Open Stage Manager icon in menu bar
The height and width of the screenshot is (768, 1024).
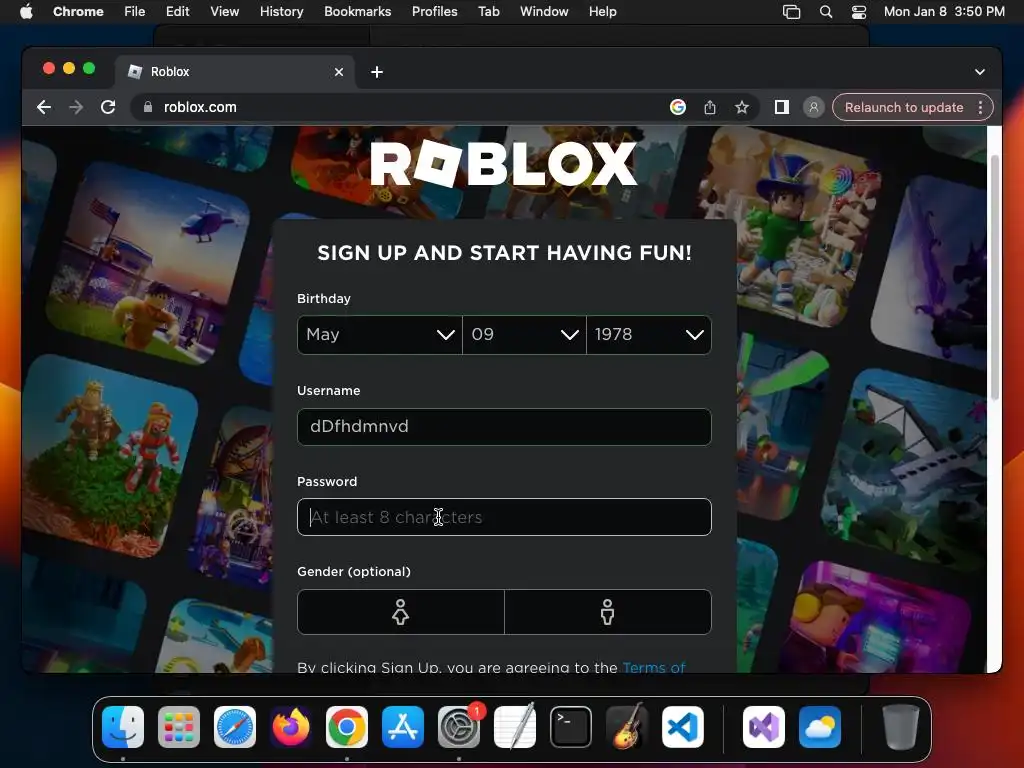coord(792,12)
